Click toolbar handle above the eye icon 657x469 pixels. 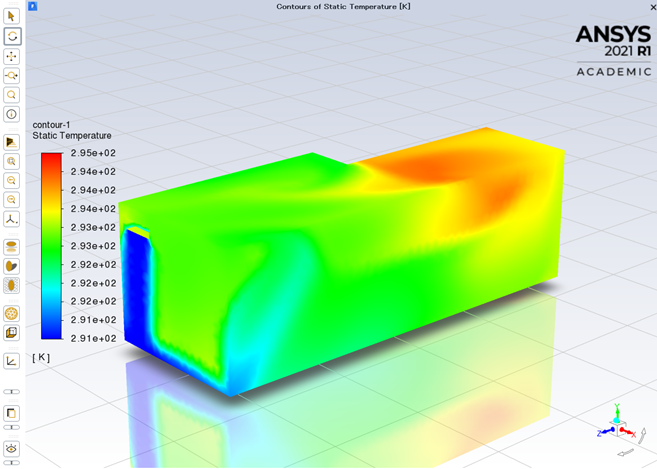11,428
